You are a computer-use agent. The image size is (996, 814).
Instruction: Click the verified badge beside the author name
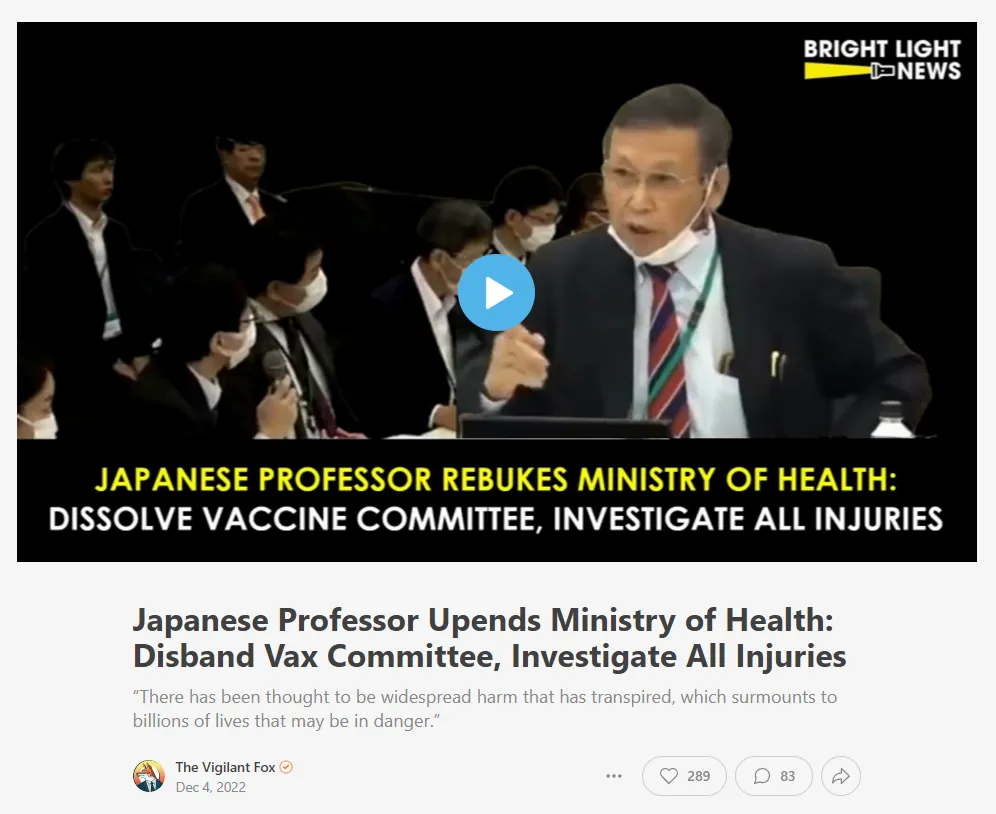[x=286, y=767]
